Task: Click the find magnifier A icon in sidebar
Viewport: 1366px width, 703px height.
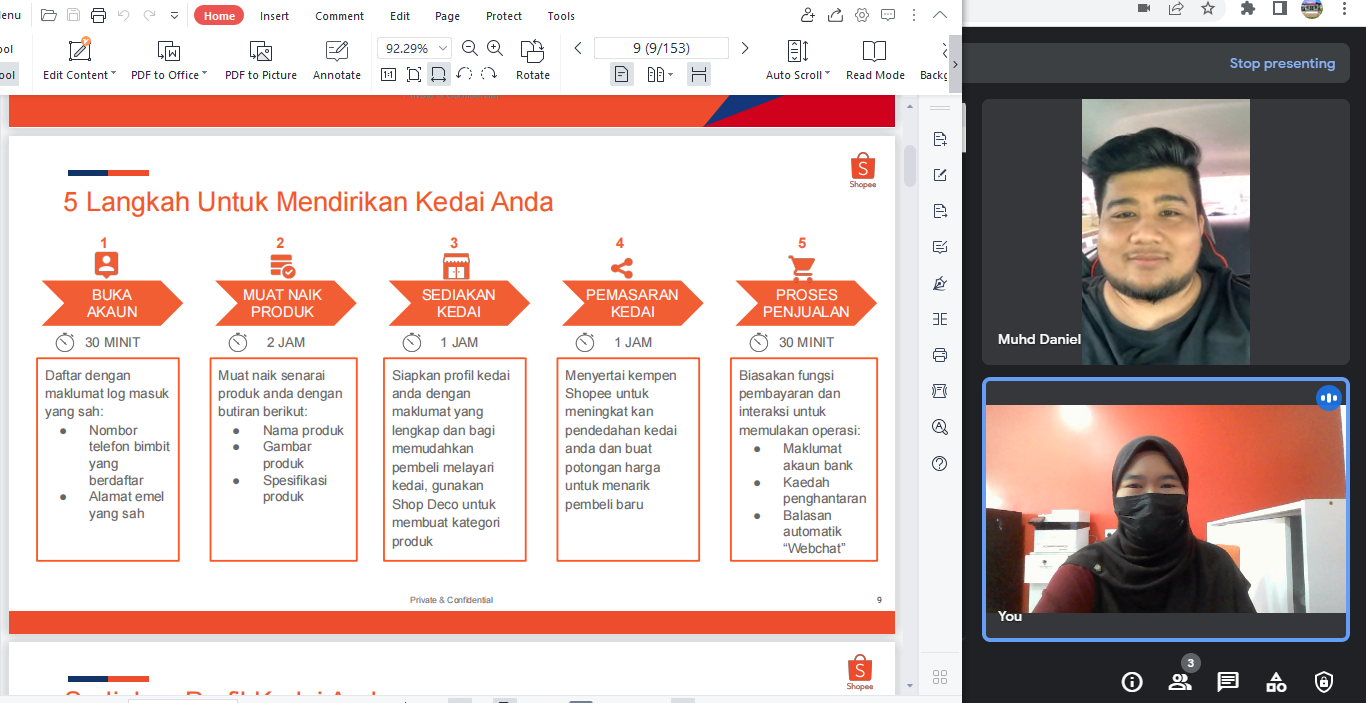Action: click(939, 427)
